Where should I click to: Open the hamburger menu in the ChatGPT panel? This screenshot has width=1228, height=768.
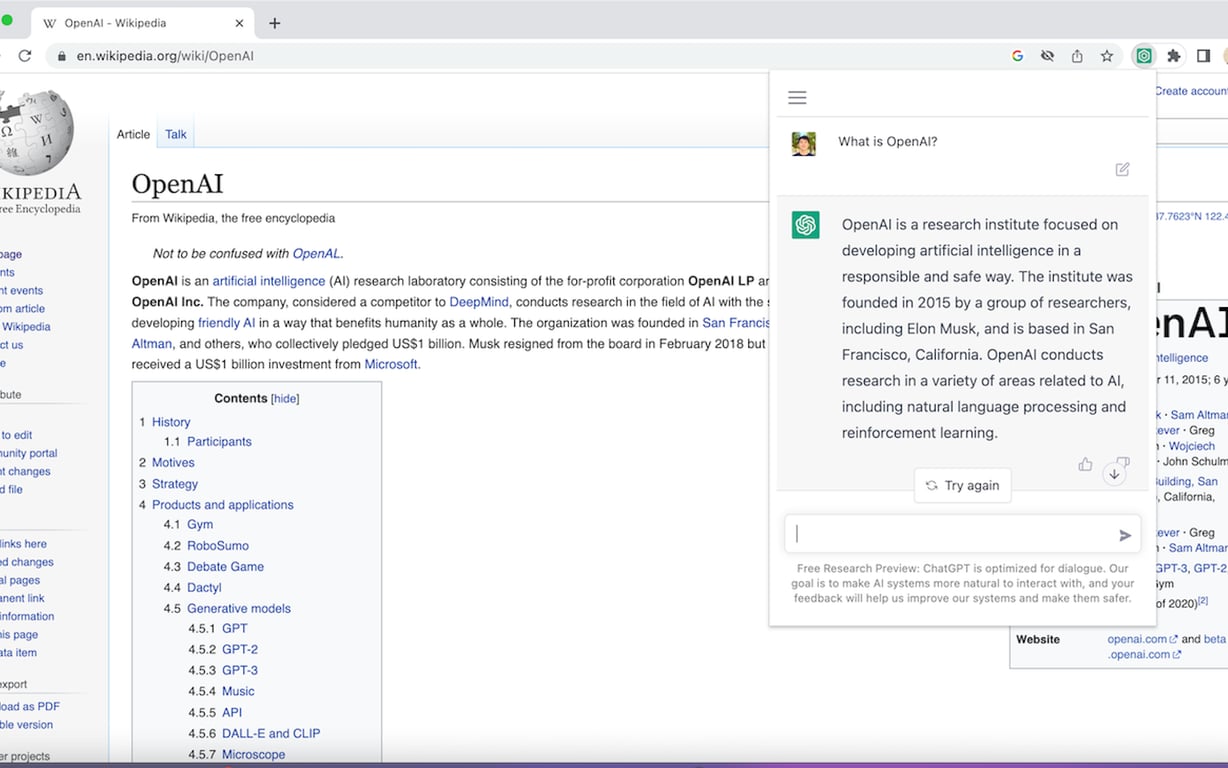click(796, 97)
